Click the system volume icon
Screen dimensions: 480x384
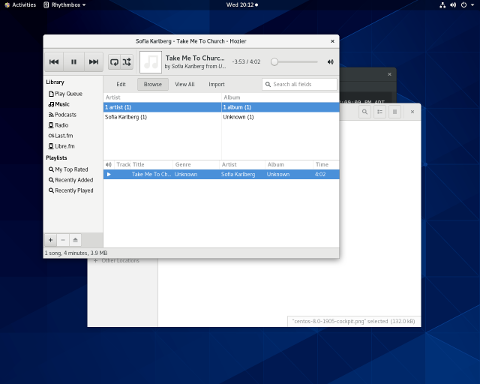(453, 5)
